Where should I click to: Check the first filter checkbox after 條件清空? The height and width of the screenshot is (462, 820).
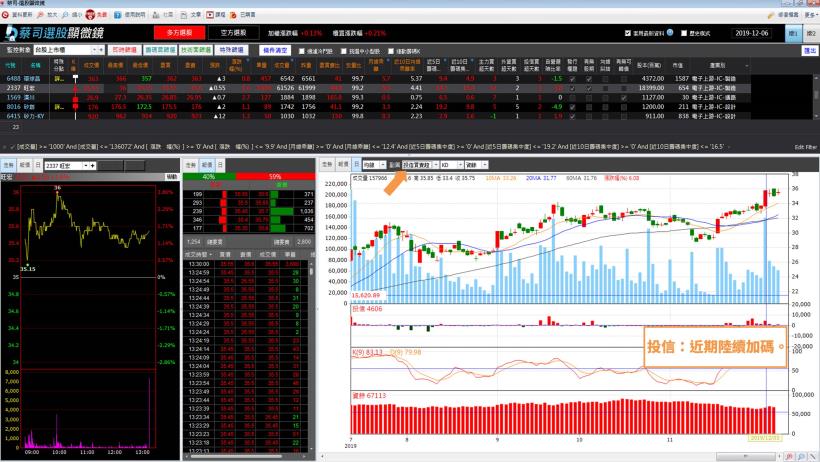[302, 51]
